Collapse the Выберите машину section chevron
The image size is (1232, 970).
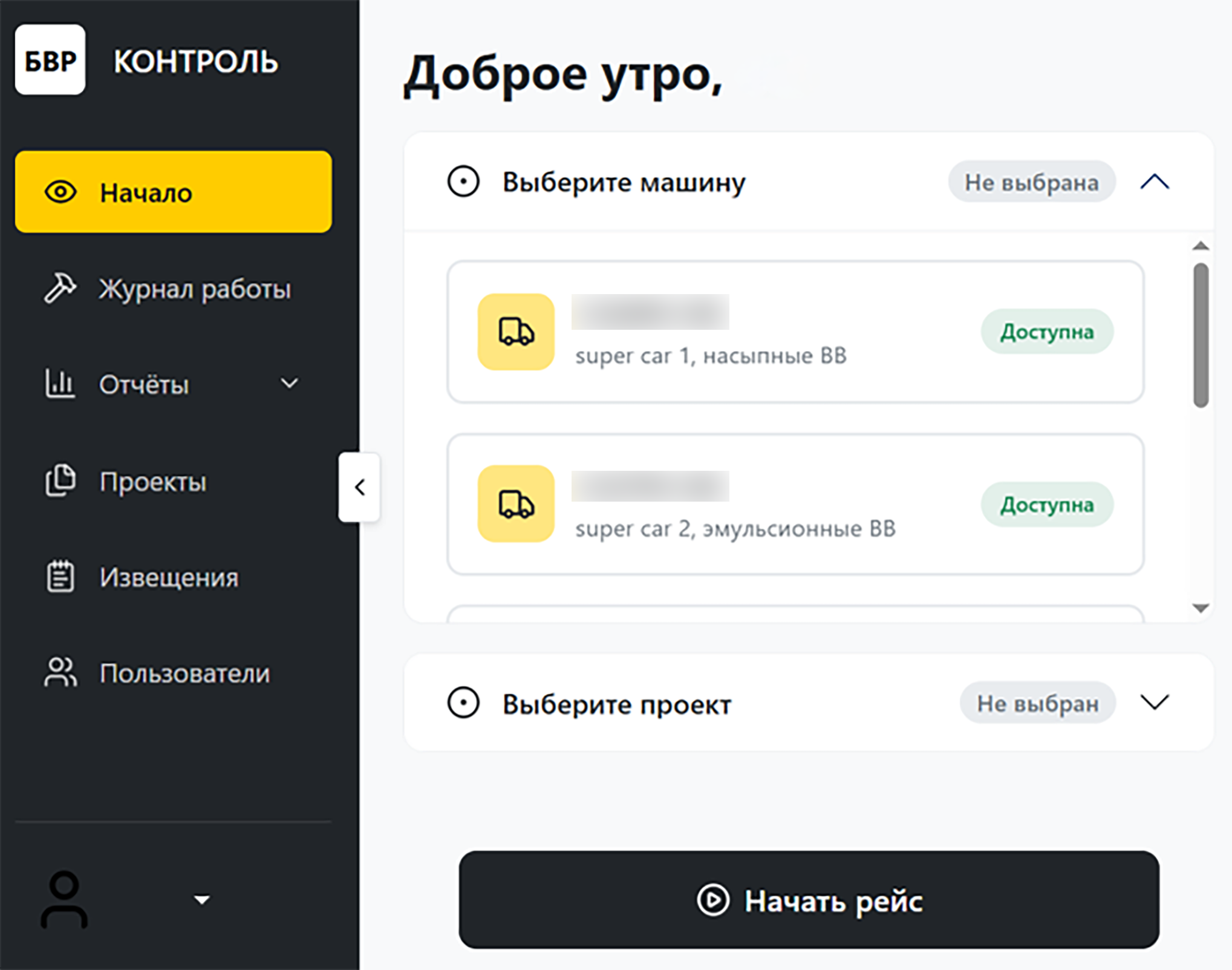pyautogui.click(x=1155, y=182)
